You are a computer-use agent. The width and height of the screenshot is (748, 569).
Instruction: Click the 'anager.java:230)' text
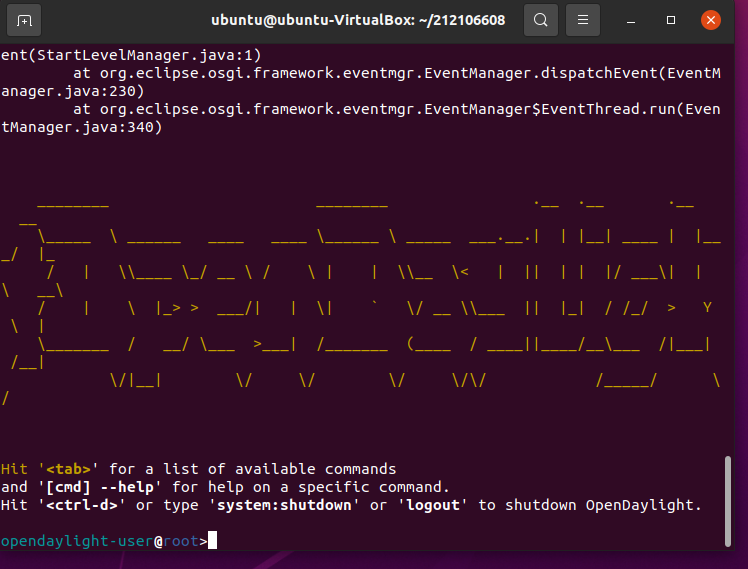point(73,92)
